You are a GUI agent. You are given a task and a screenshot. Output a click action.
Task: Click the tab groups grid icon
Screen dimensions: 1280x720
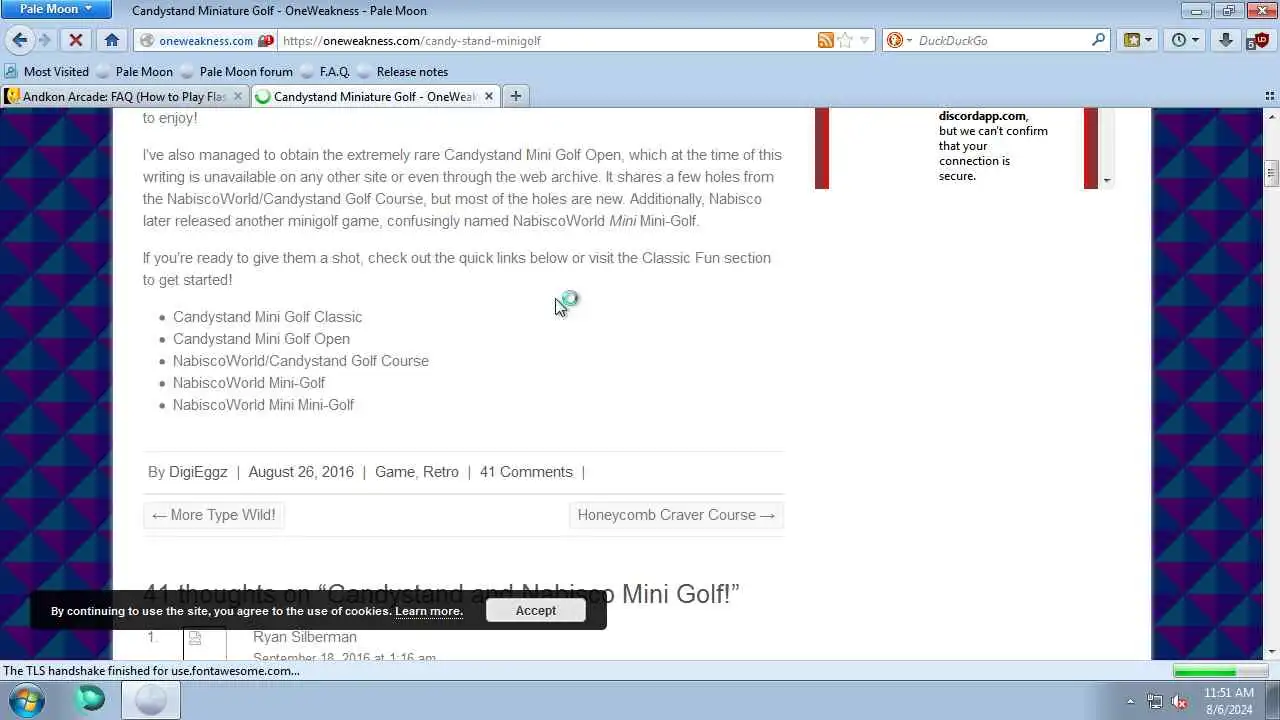1270,96
